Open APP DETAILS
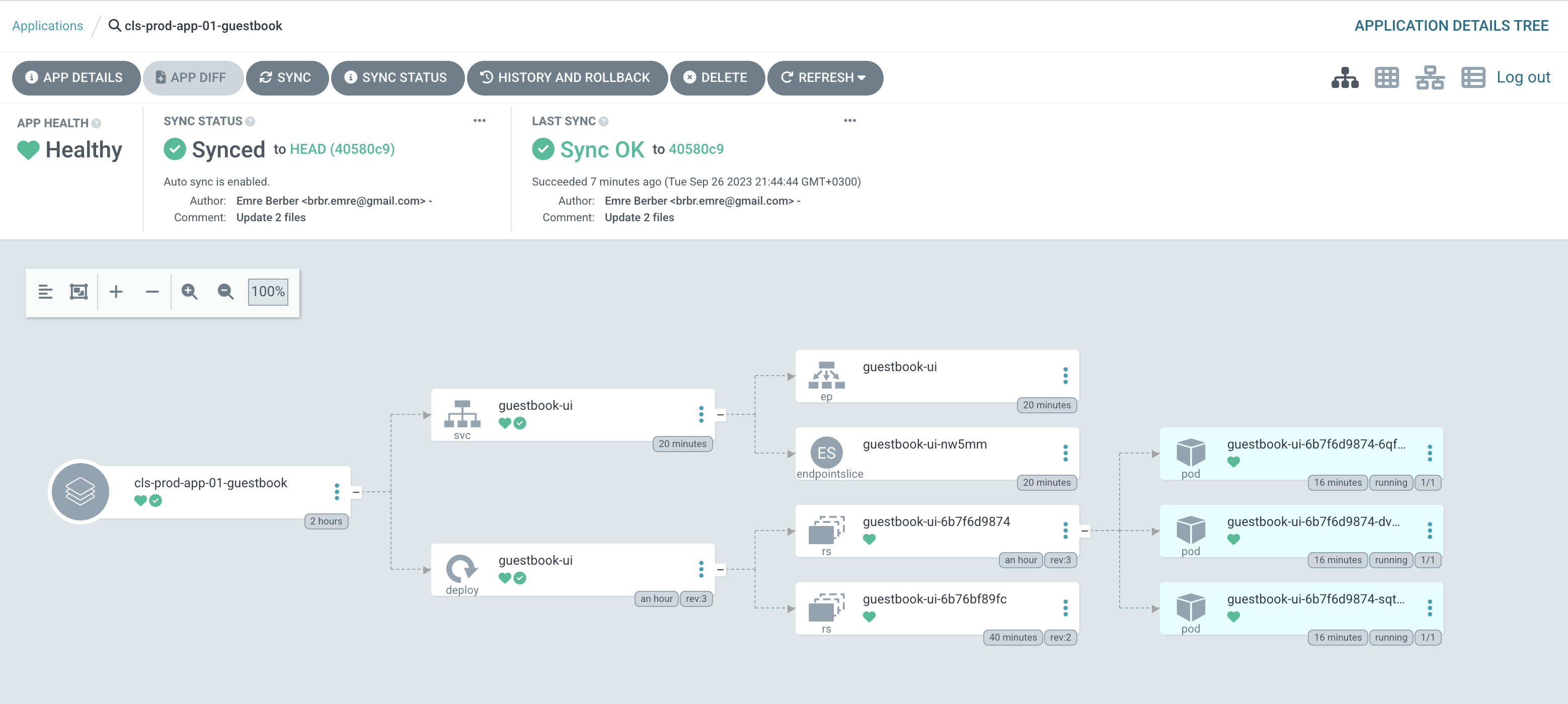The width and height of the screenshot is (1568, 704). [x=76, y=78]
